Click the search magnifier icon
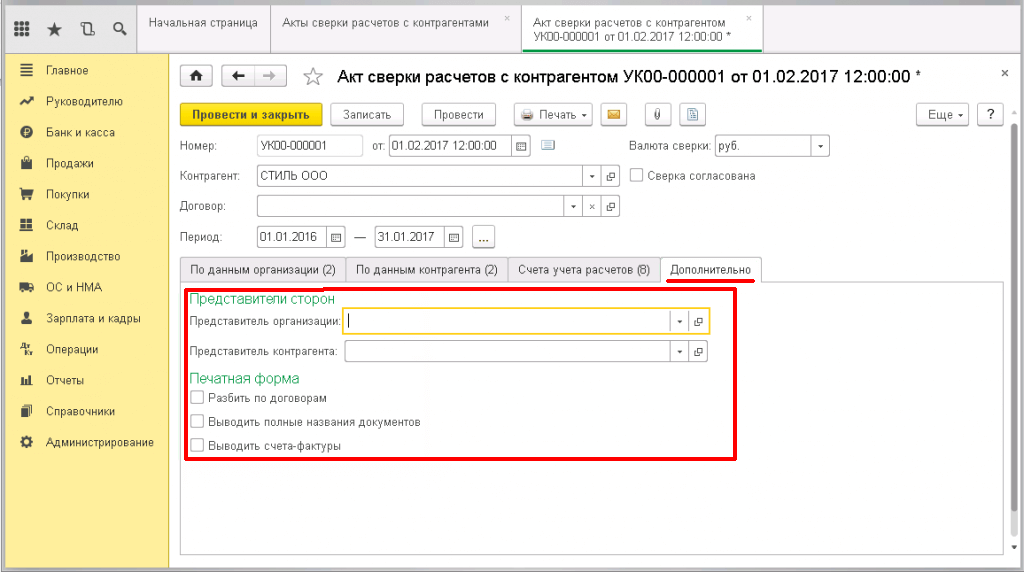 click(x=120, y=29)
